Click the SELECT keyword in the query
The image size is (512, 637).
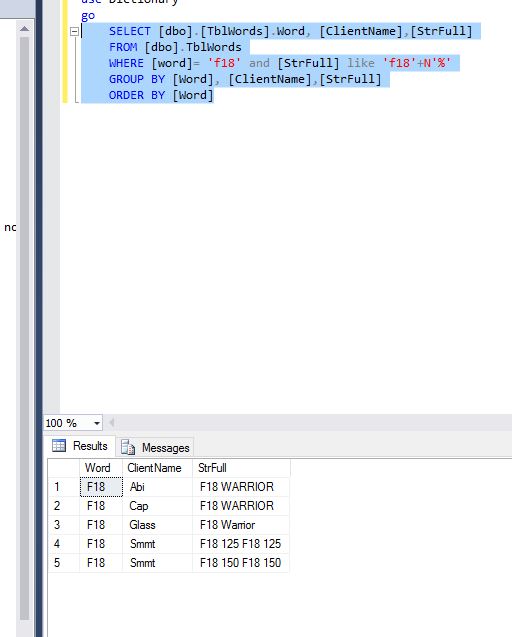(130, 31)
